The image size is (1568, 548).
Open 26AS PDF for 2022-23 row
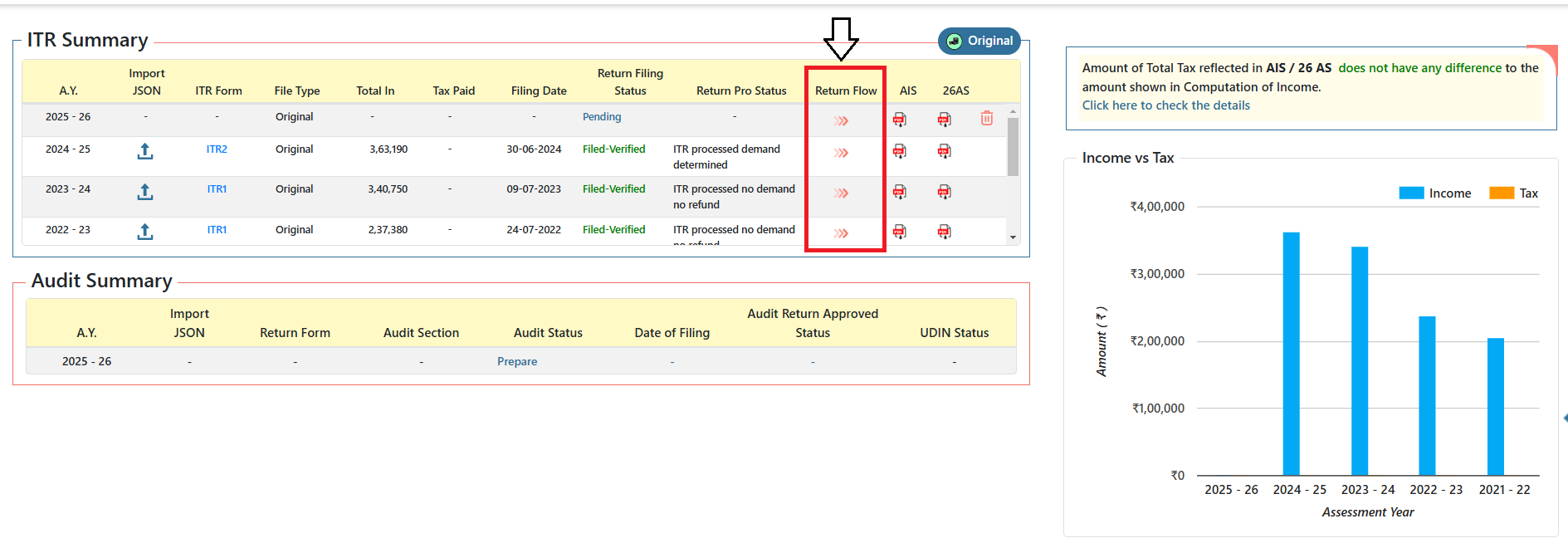pos(944,232)
